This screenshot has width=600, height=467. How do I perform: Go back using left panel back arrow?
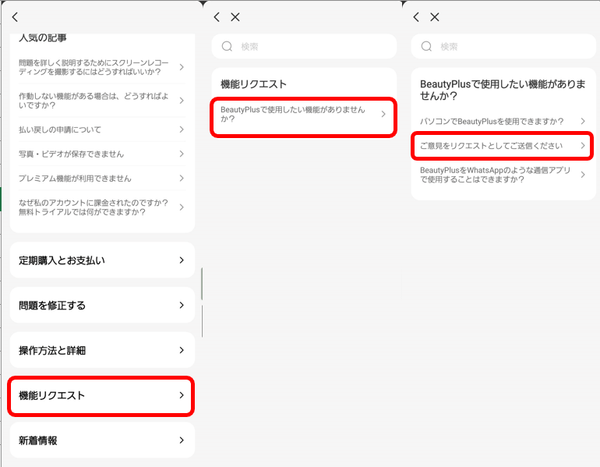15,17
